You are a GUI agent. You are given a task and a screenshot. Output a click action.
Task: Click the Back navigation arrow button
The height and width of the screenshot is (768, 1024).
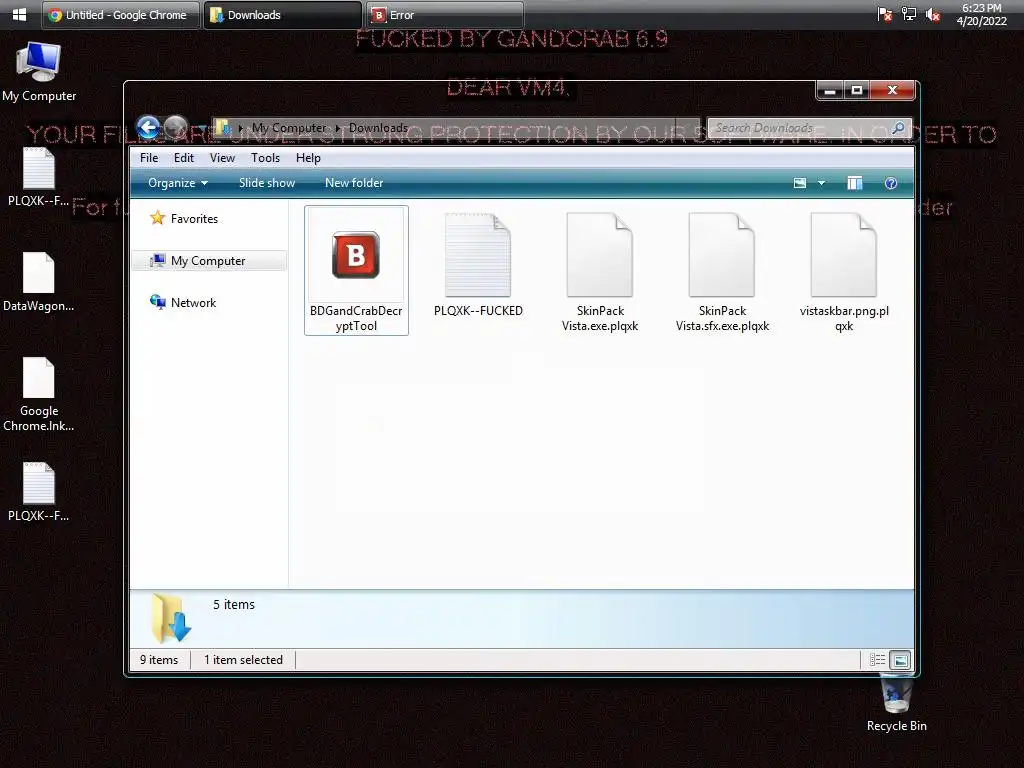(148, 127)
